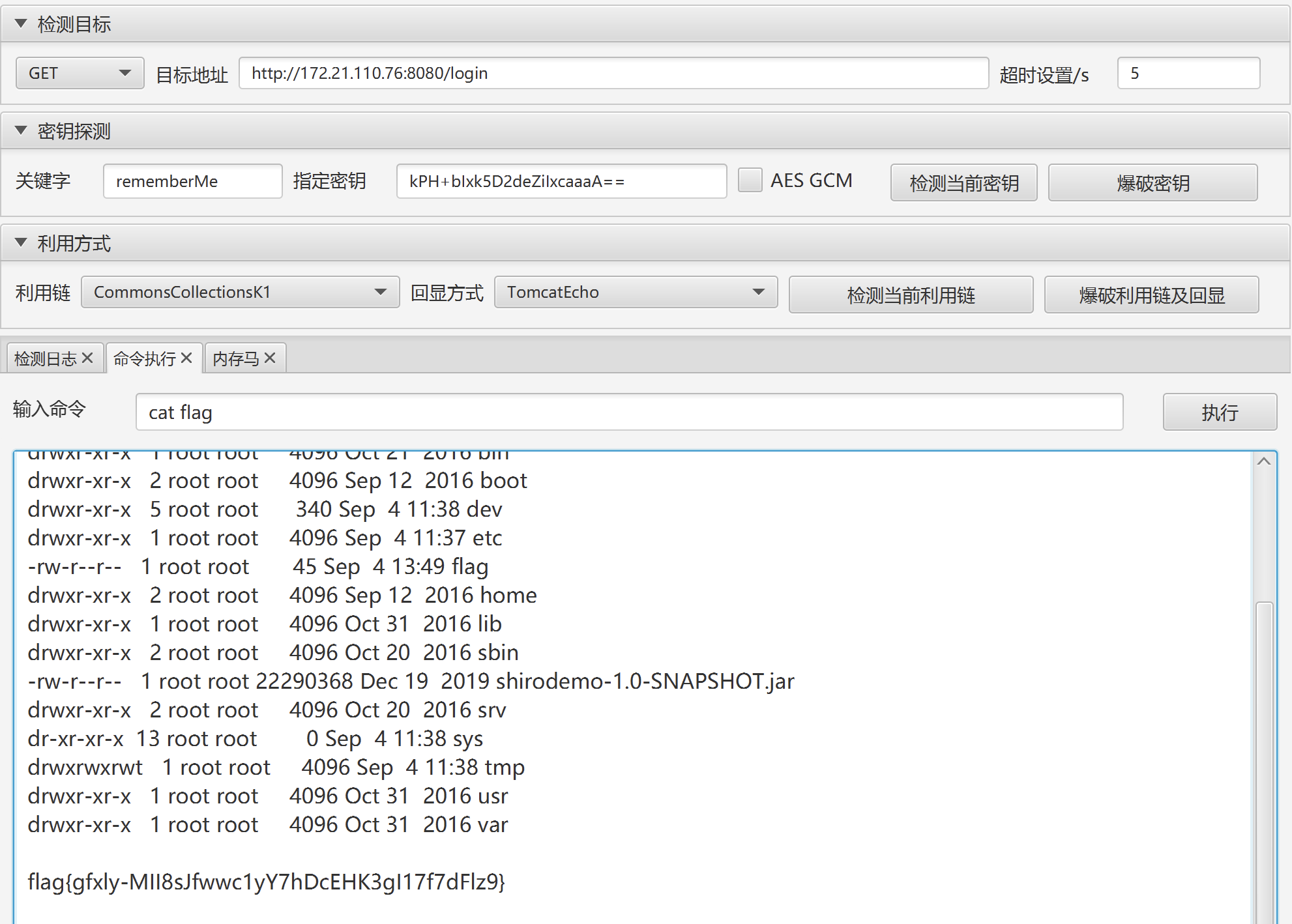Viewport: 1292px width, 924px height.
Task: Click the 超时设置 timeout input field
Action: tap(1188, 73)
